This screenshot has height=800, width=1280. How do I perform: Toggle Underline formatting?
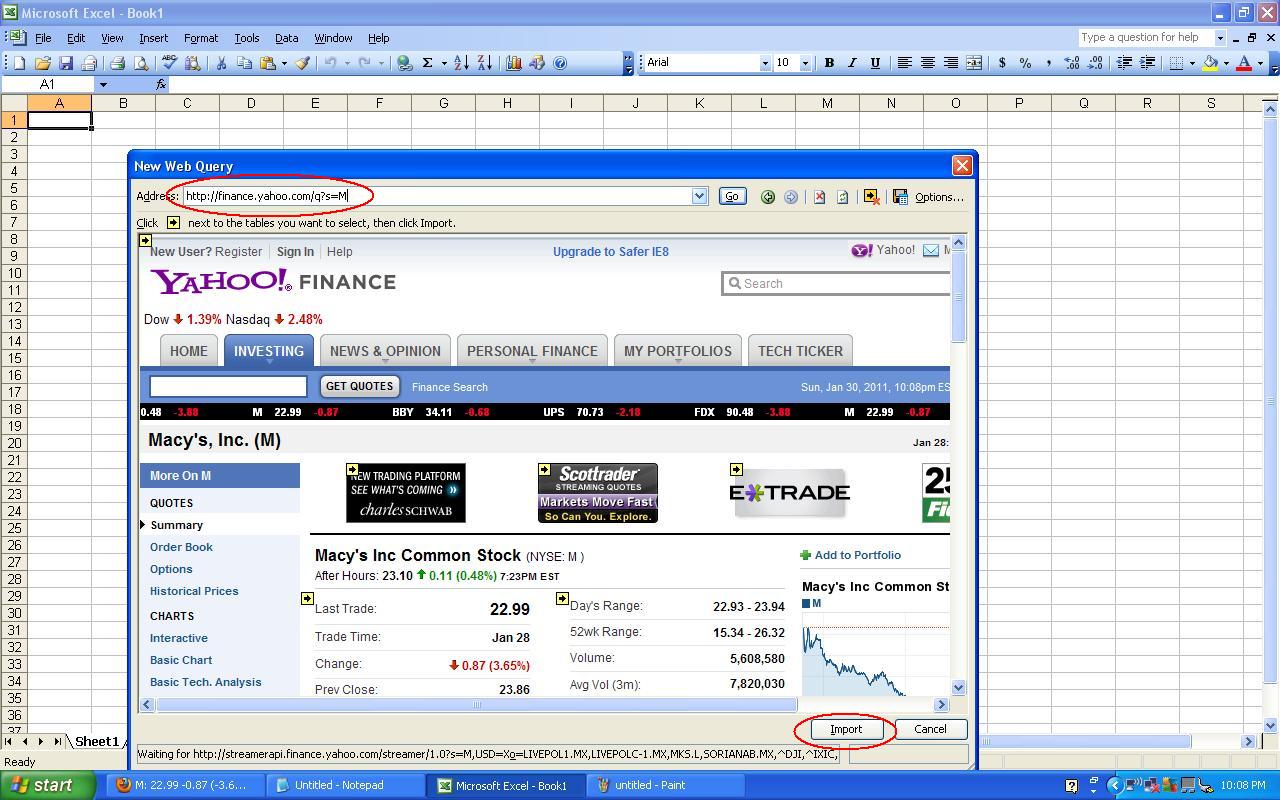click(x=875, y=63)
